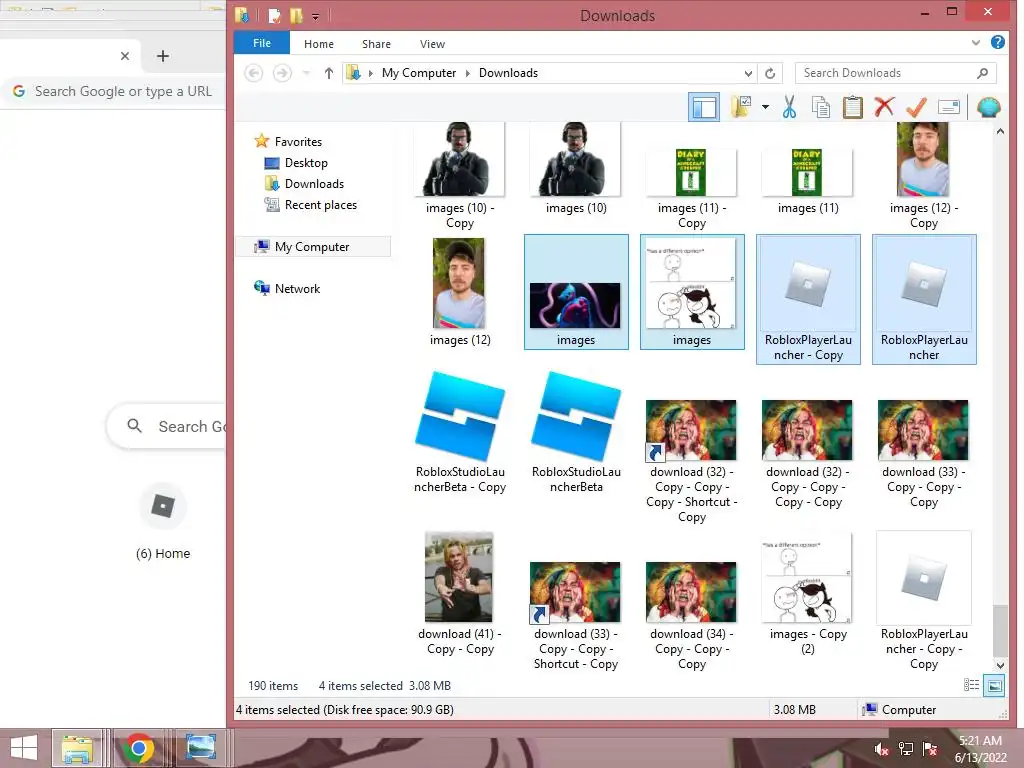Open the address bar history dropdown
1024x768 pixels.
tap(748, 73)
